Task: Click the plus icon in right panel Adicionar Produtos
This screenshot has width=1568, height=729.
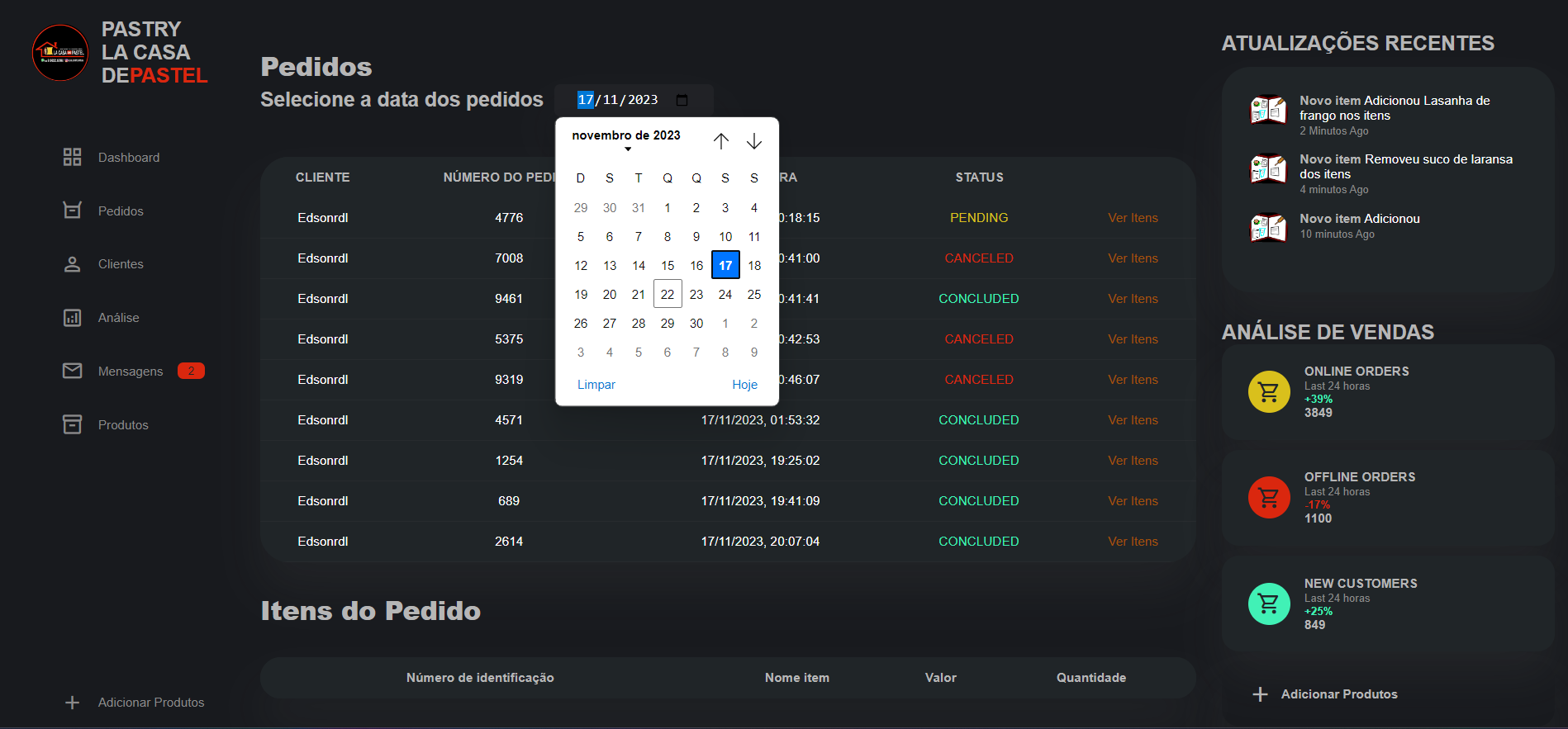Action: coord(1261,694)
